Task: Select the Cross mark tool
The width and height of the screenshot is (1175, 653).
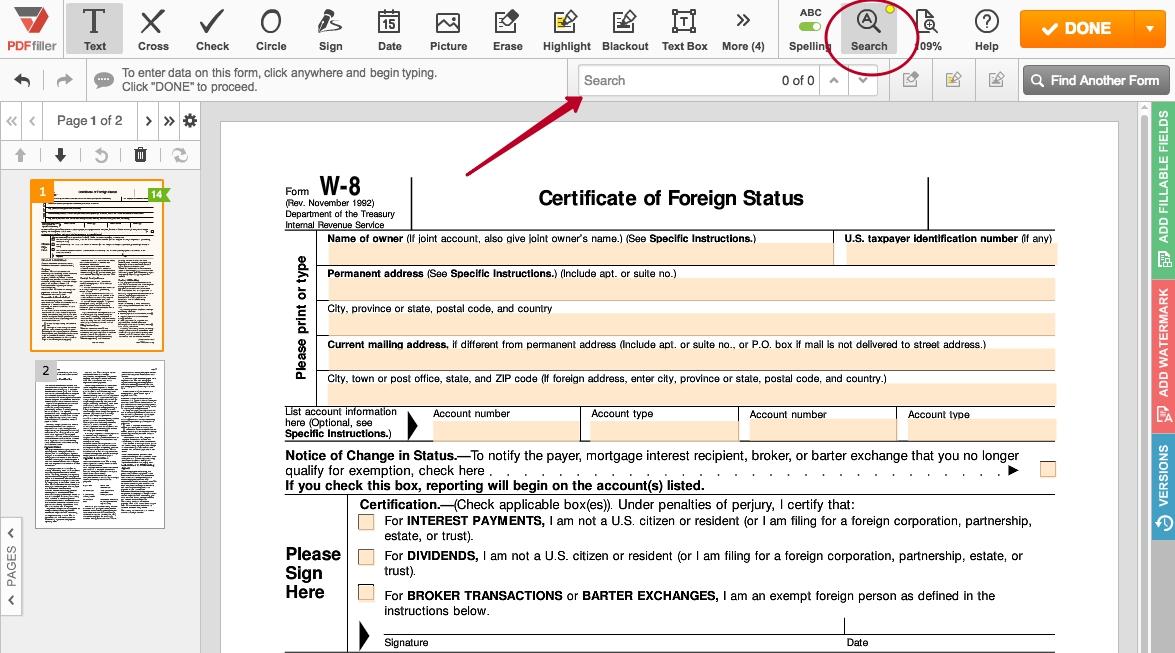Action: pyautogui.click(x=153, y=28)
